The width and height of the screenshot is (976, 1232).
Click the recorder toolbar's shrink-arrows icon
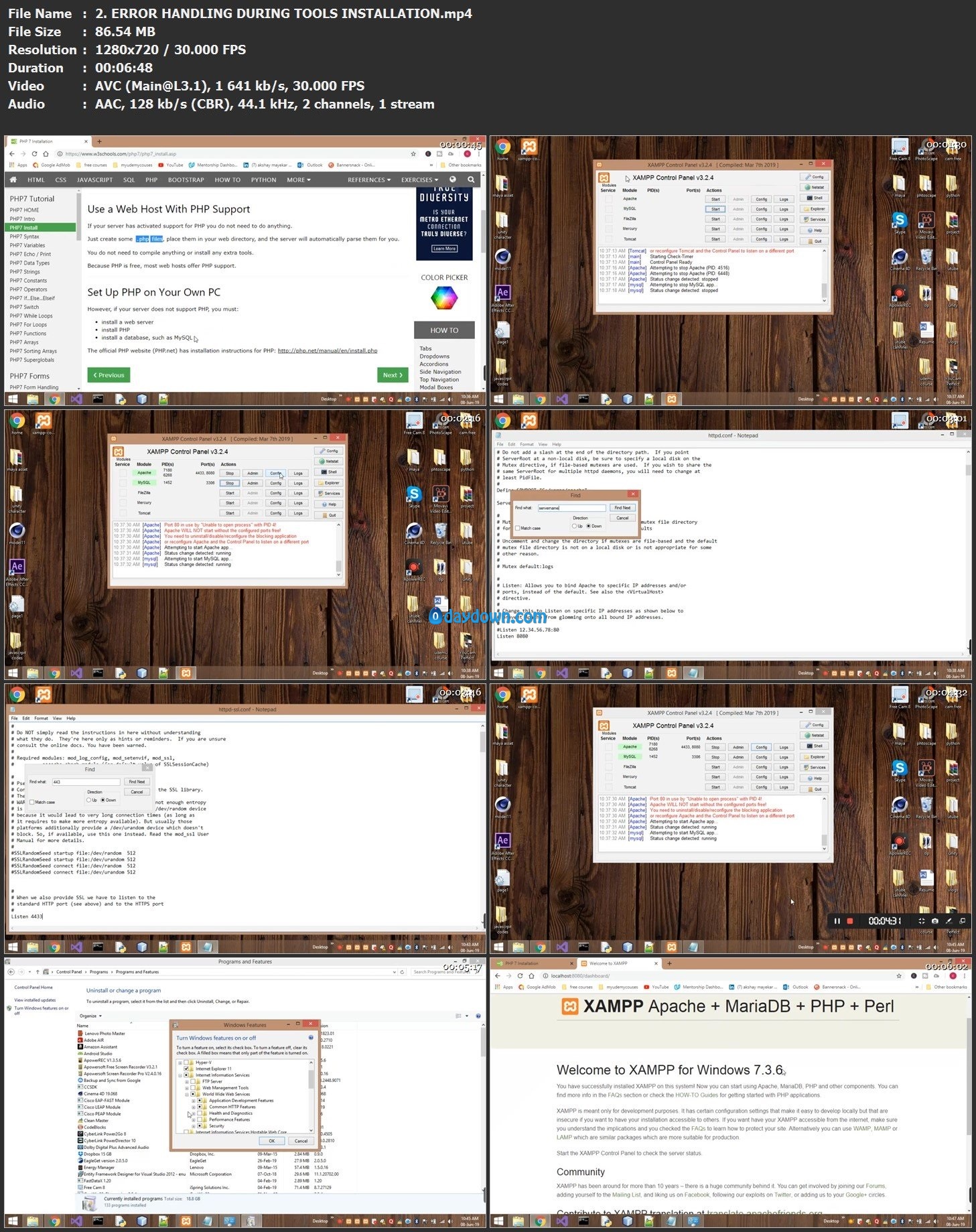(x=921, y=921)
